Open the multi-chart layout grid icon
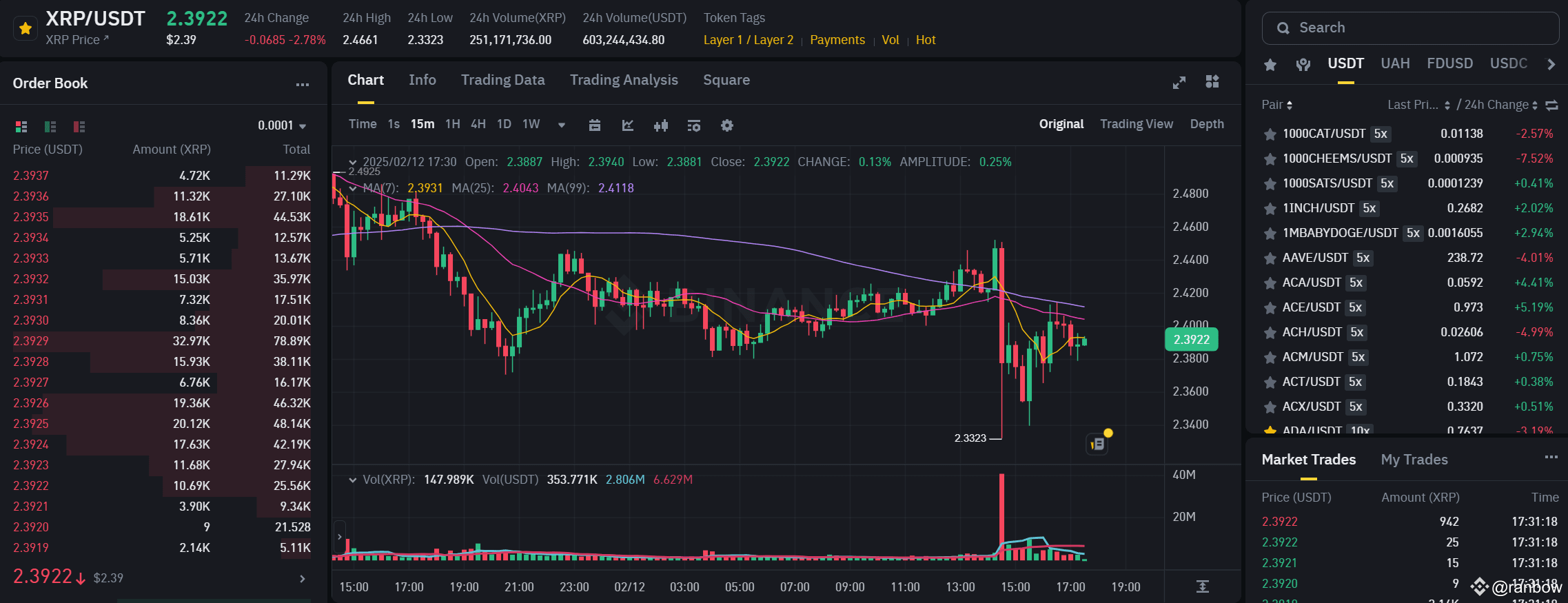Image resolution: width=1568 pixels, height=603 pixels. point(1212,81)
